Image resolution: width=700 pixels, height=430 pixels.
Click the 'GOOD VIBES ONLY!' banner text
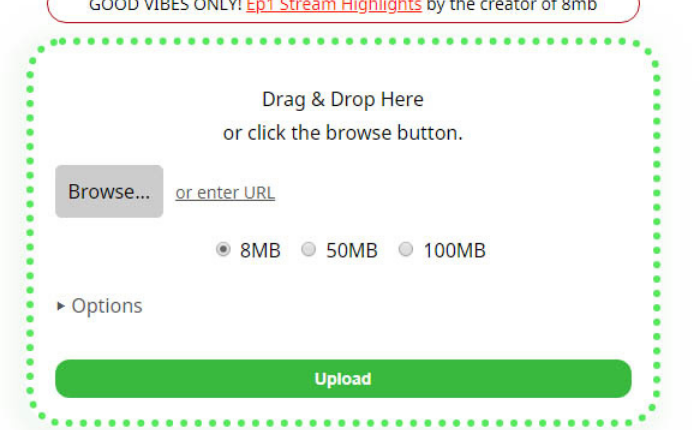point(165,6)
